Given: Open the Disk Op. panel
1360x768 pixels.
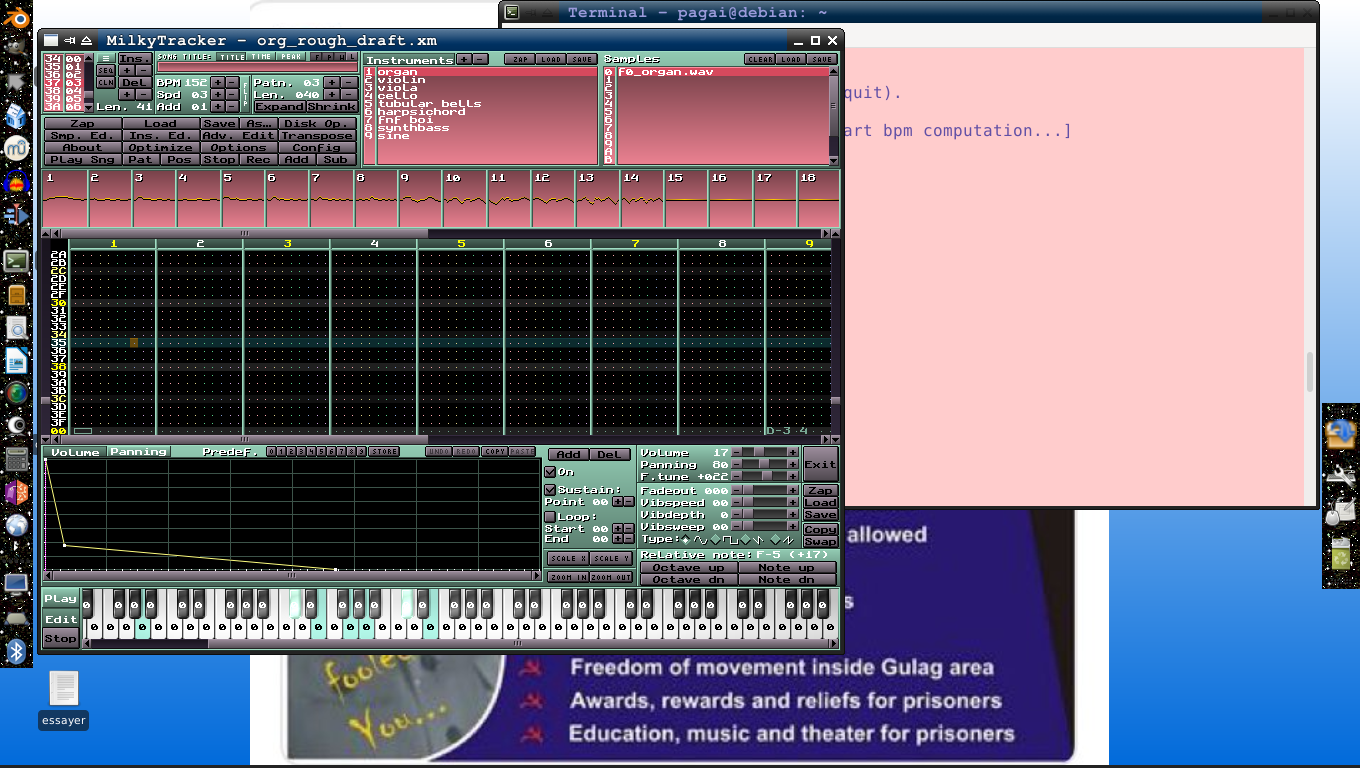Looking at the screenshot, I should click(x=317, y=124).
